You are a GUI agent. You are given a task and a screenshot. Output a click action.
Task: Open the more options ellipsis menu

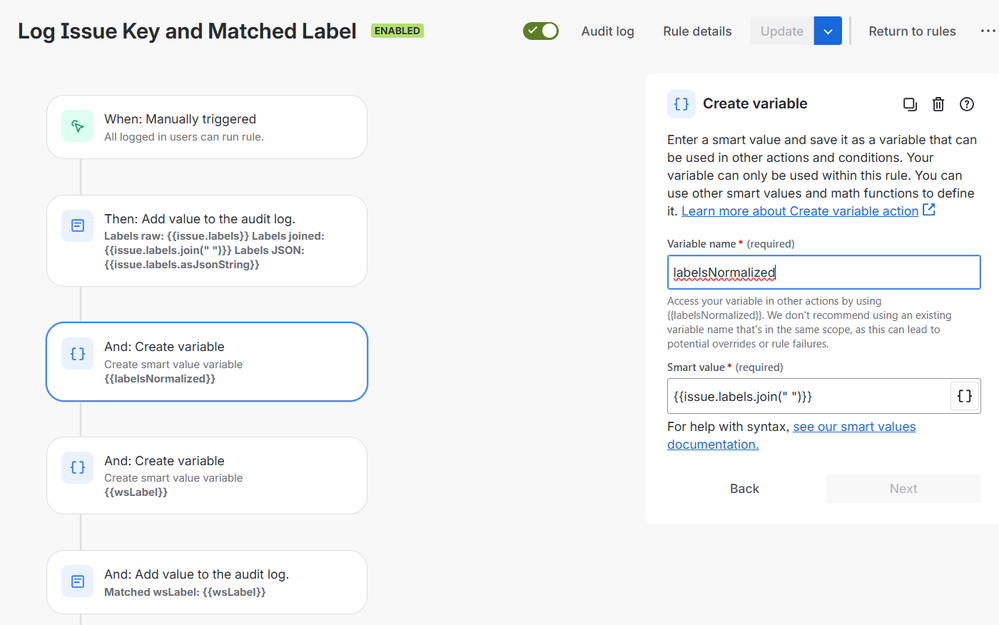987,31
